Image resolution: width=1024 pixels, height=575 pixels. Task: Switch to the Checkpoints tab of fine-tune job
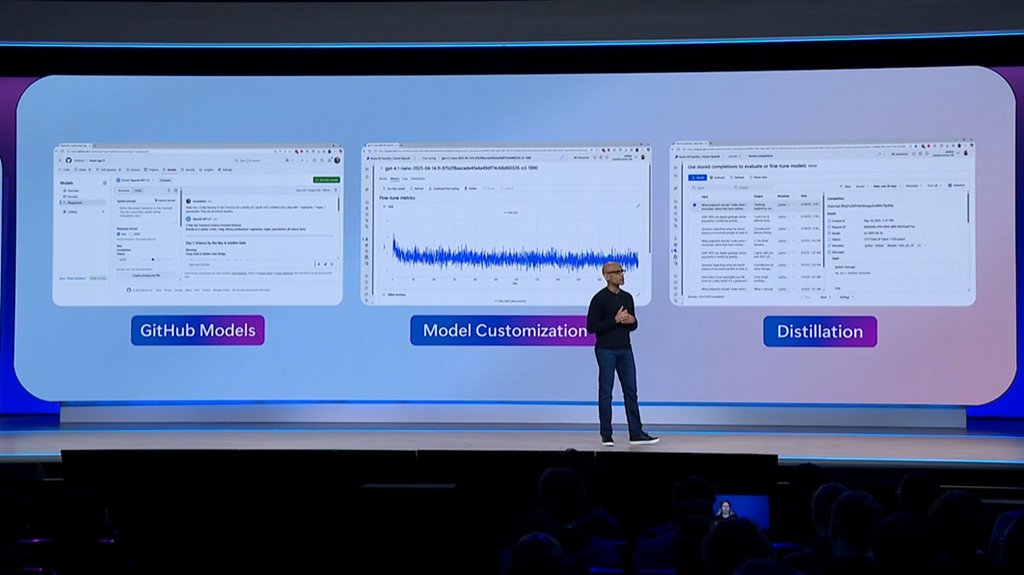point(418,178)
